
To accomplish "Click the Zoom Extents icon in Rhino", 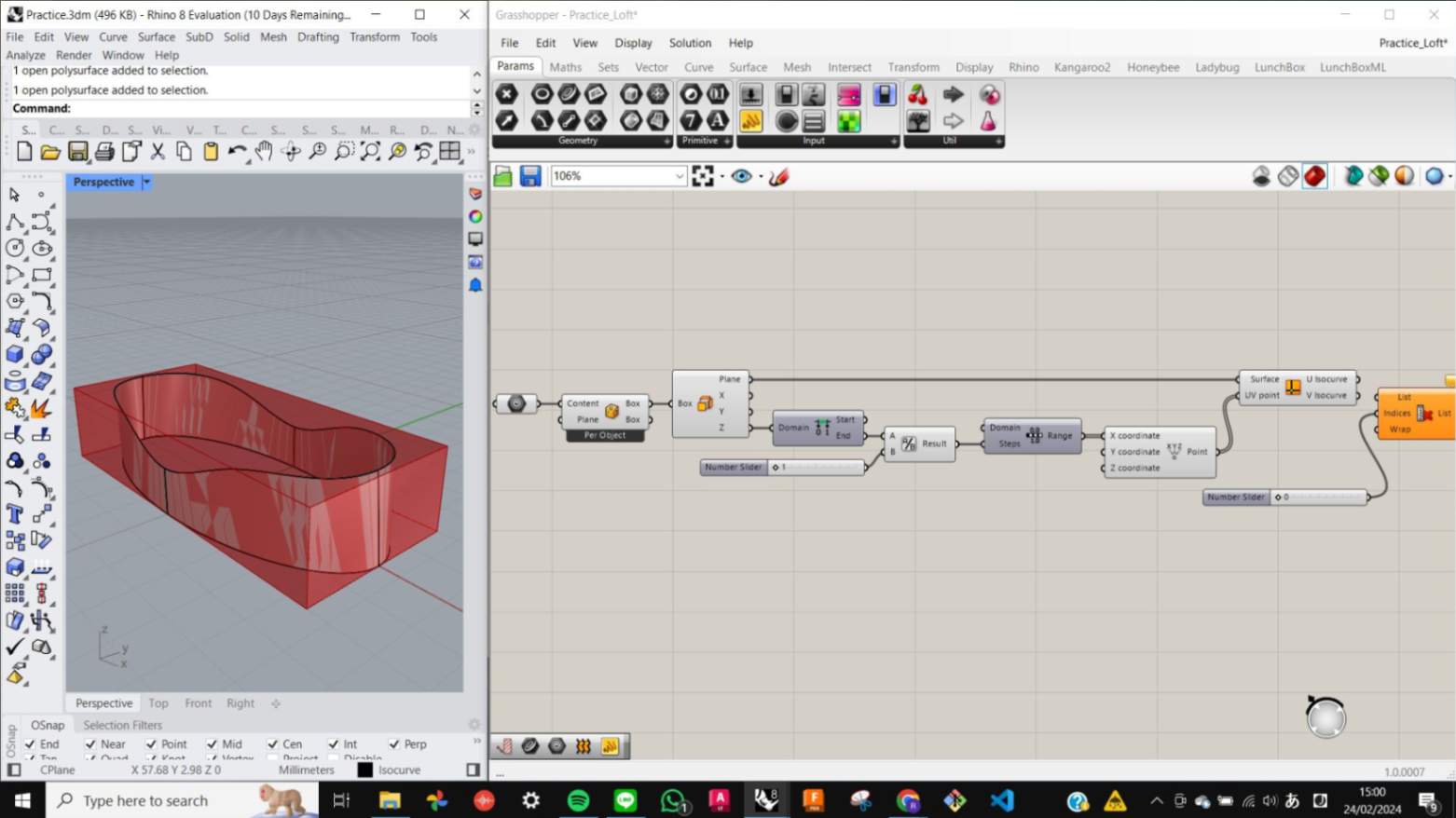I will 371,151.
